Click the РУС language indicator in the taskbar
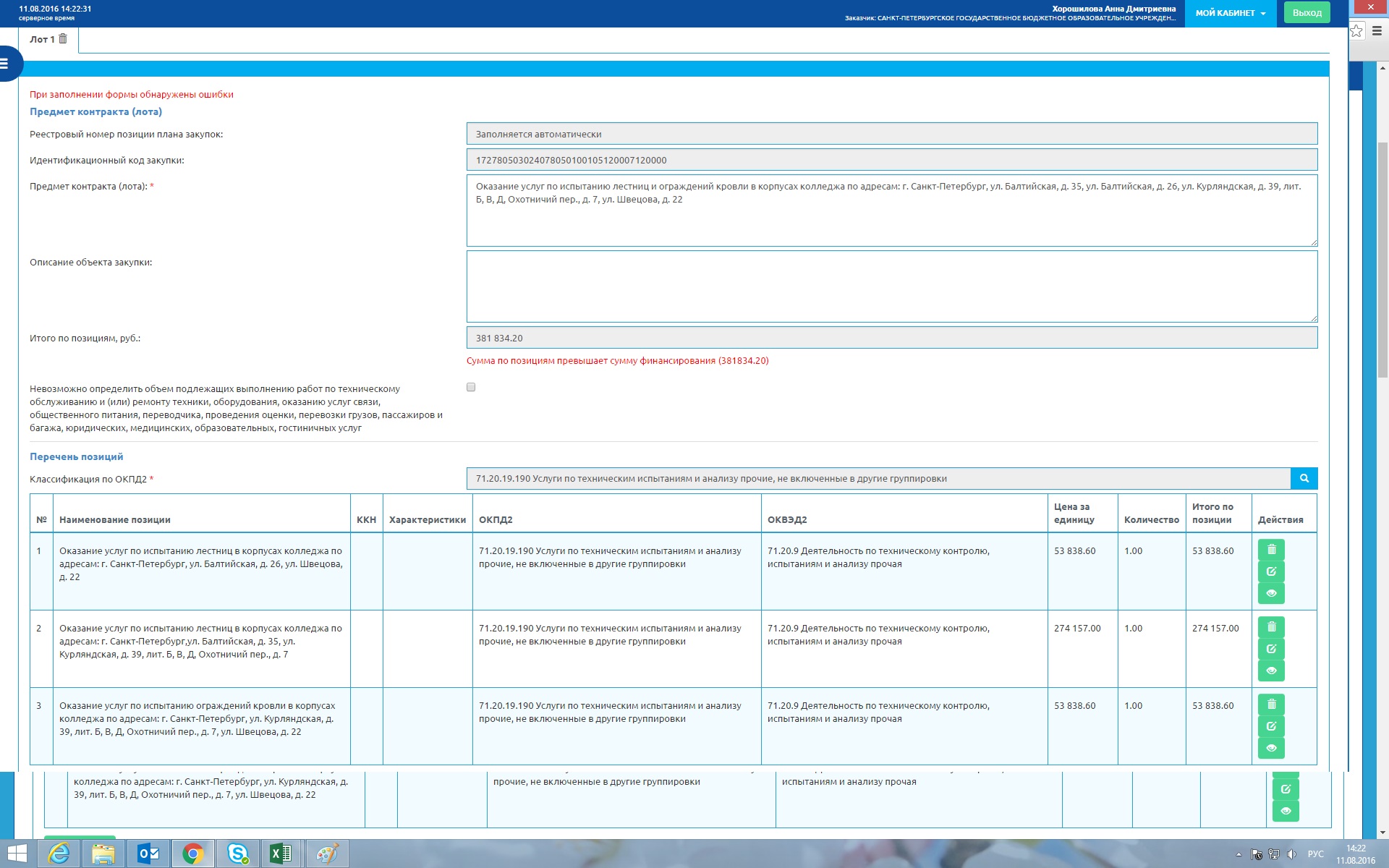This screenshot has height=868, width=1389. [x=1315, y=854]
